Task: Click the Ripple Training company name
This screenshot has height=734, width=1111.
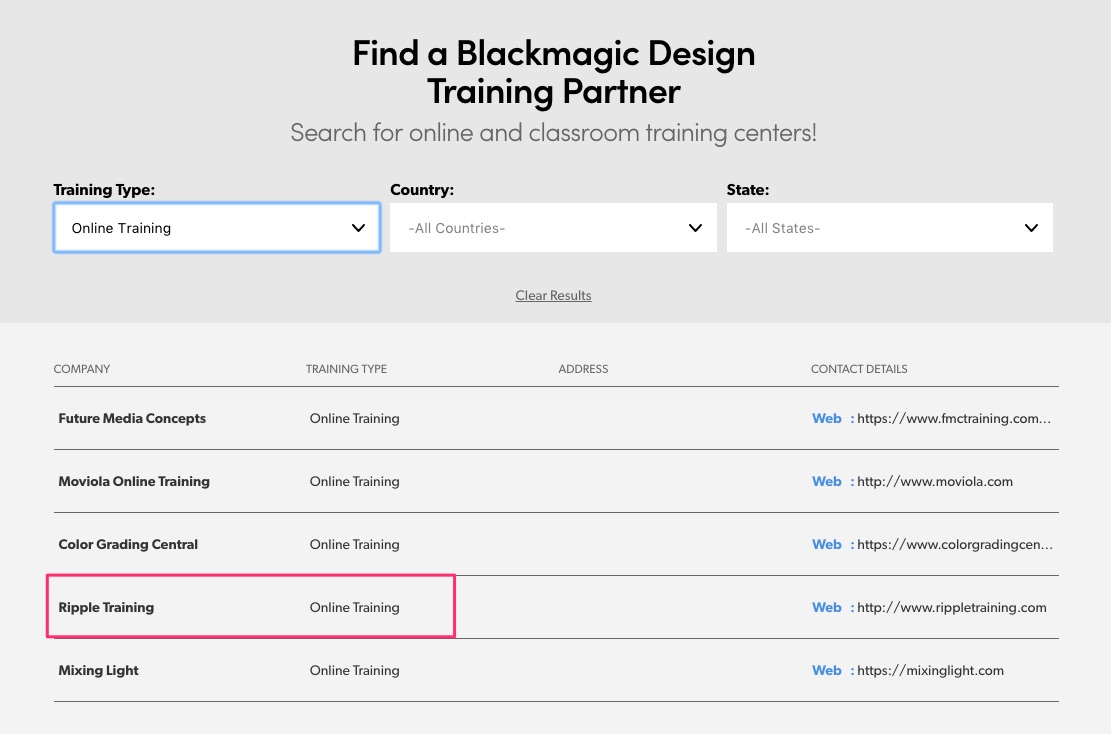Action: [106, 608]
